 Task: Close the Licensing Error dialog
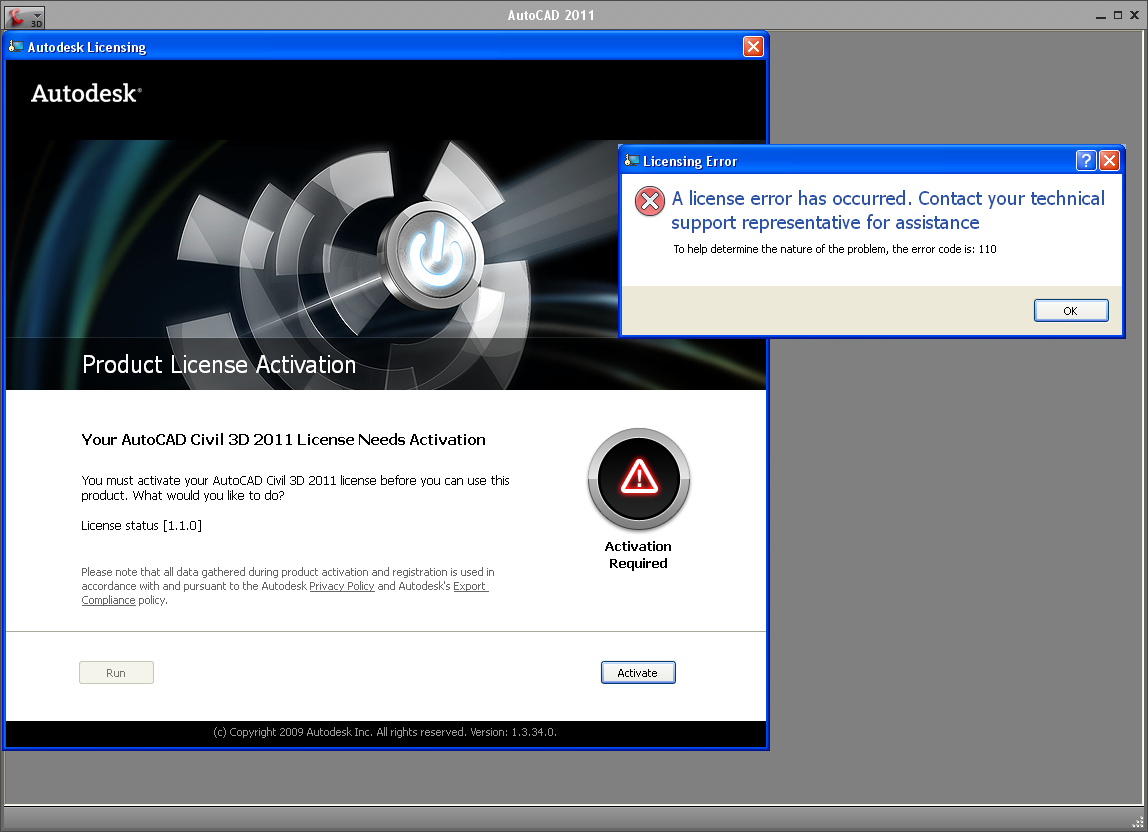1109,160
